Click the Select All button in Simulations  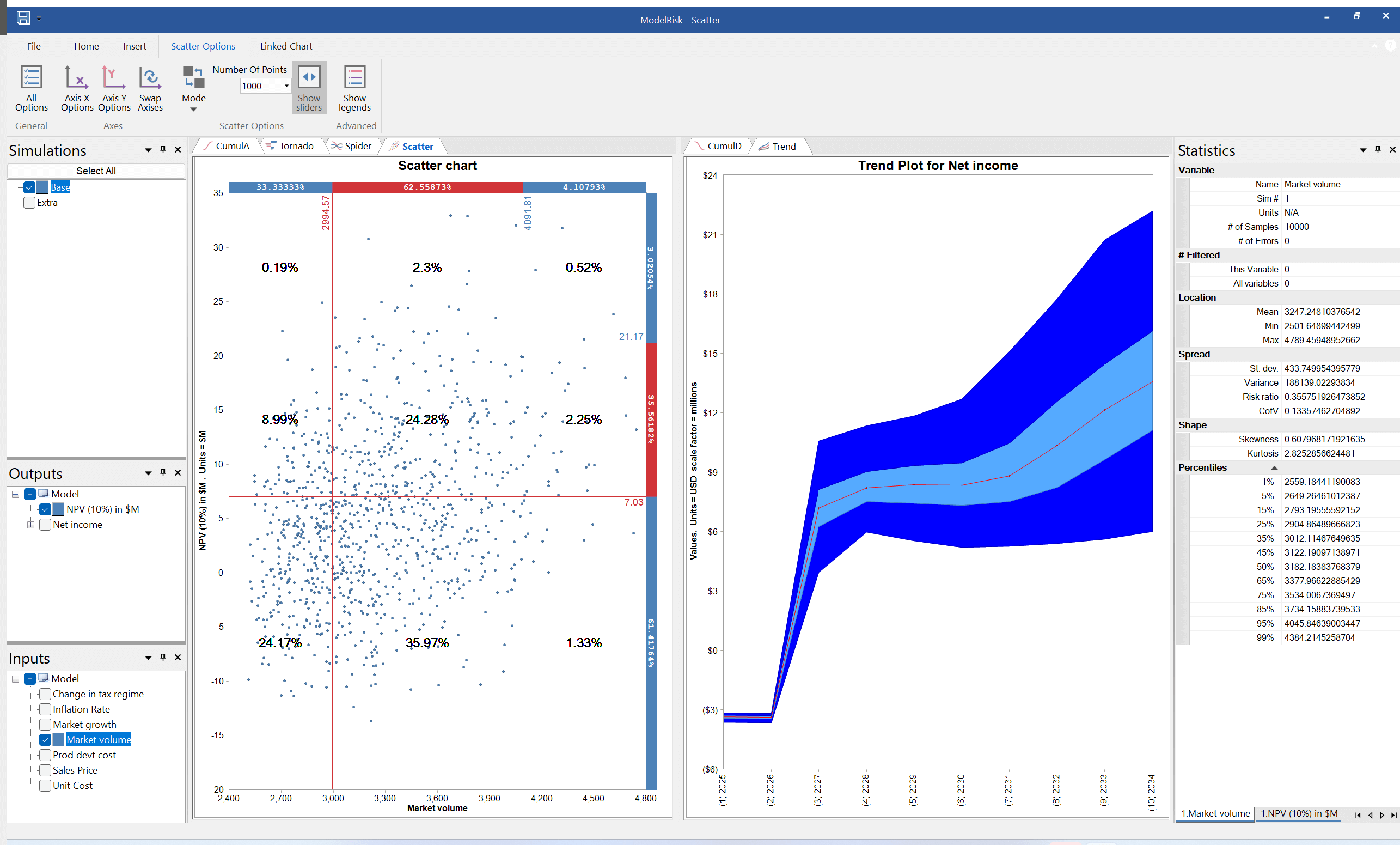[95, 170]
